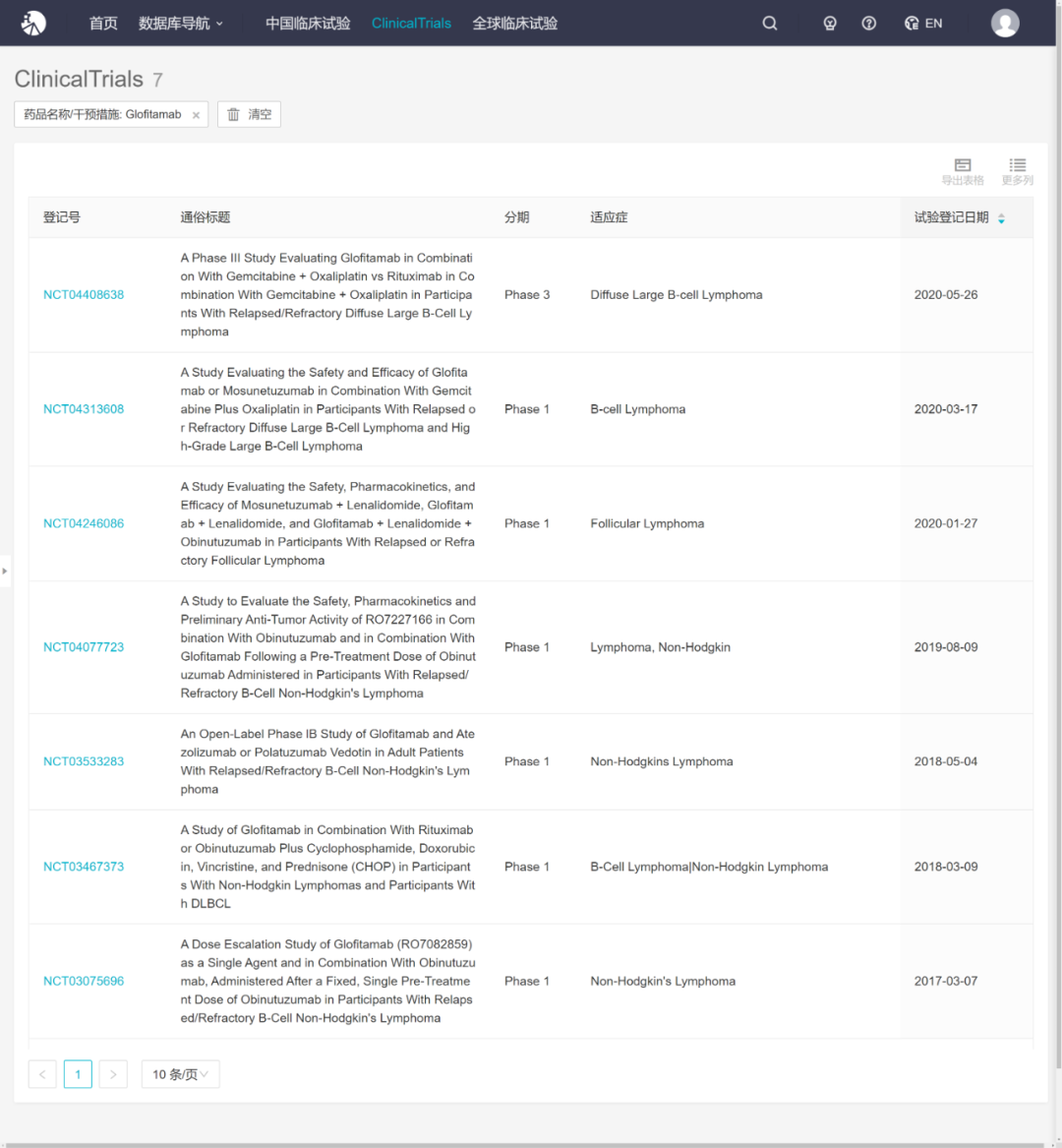
Task: Click the Phase III Study title text
Action: pyautogui.click(x=327, y=295)
